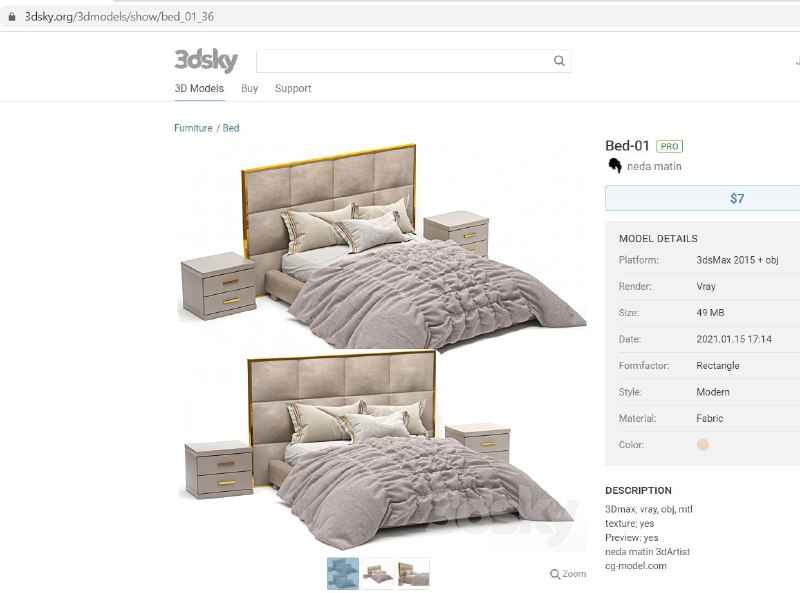This screenshot has width=800, height=593.
Task: Follow the Bed breadcrumb link
Action: click(231, 128)
